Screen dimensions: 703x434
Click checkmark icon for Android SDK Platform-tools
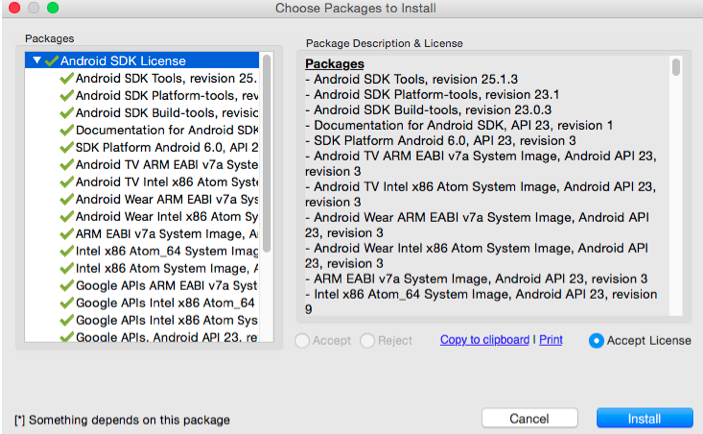[67, 95]
